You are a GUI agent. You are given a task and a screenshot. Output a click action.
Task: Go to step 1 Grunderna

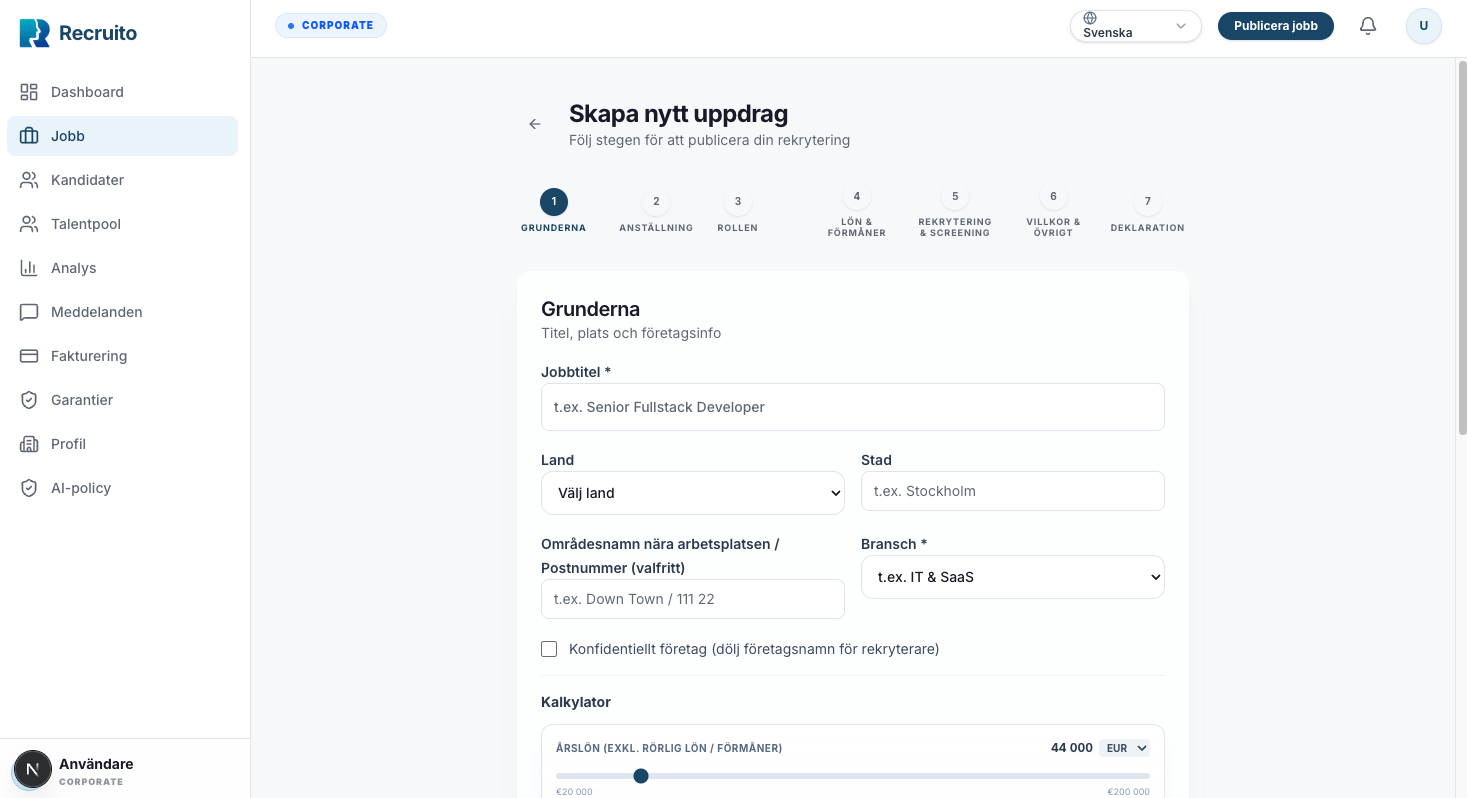pos(553,212)
